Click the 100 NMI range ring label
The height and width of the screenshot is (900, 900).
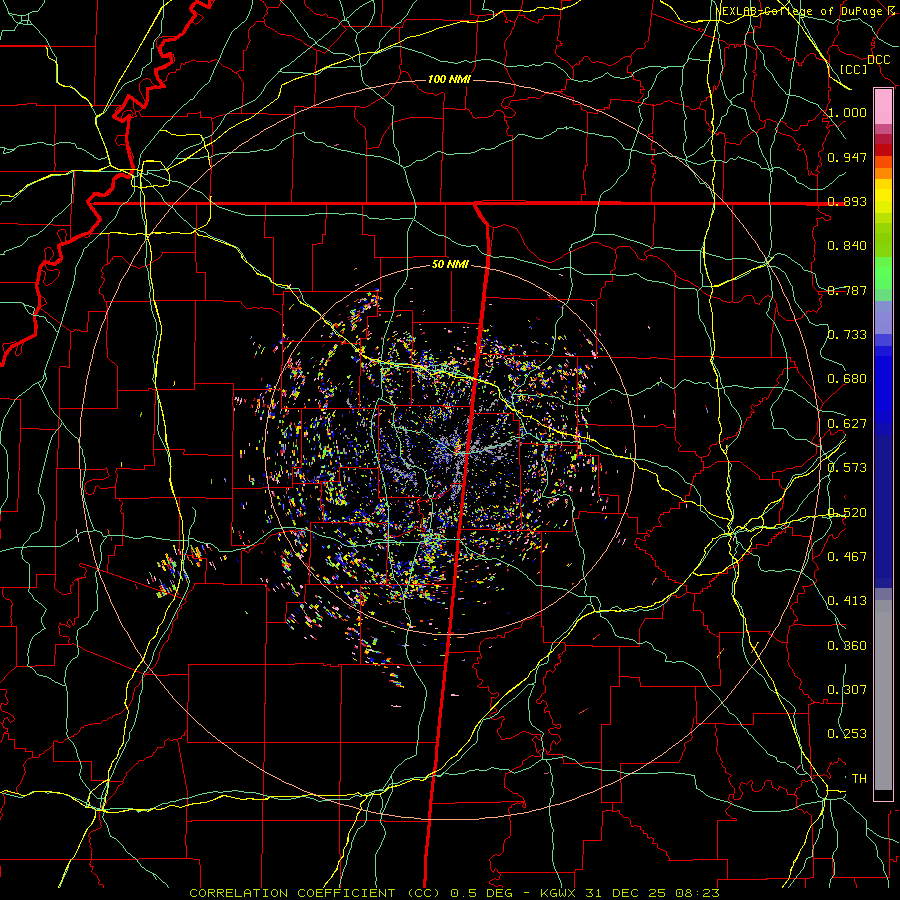(x=449, y=79)
